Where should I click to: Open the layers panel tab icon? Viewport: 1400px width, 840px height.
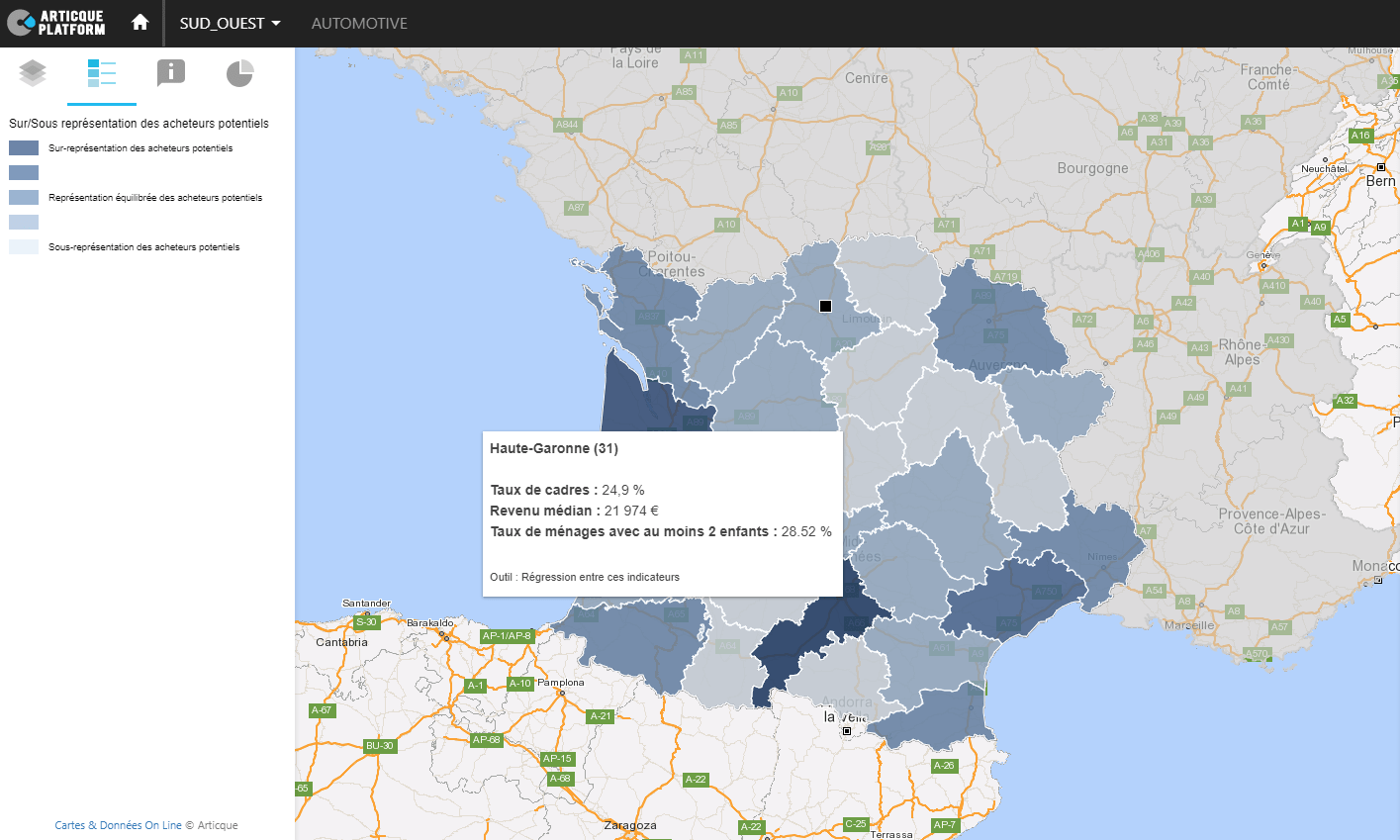[x=33, y=73]
